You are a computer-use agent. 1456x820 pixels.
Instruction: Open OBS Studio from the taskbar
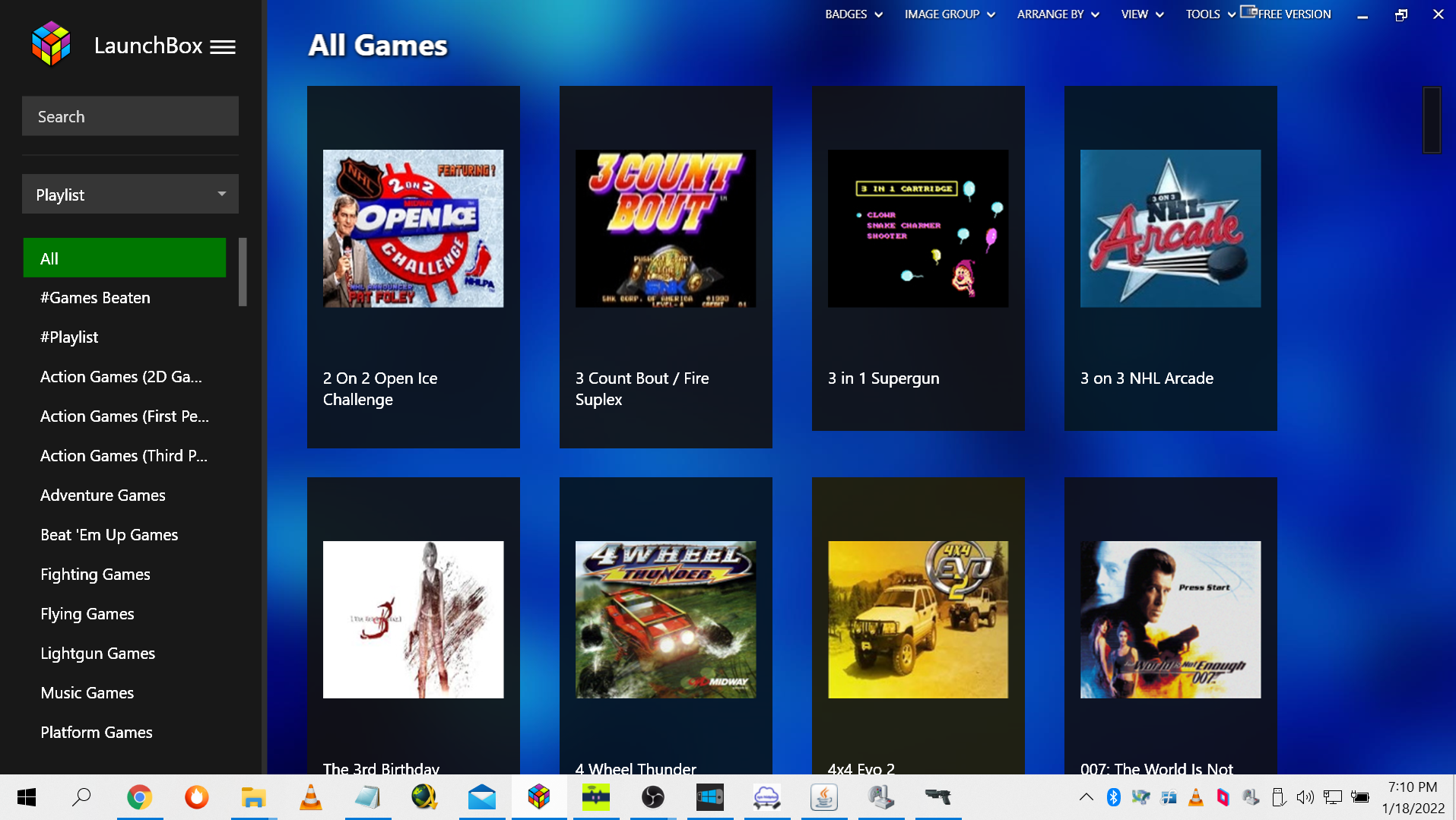pyautogui.click(x=652, y=797)
